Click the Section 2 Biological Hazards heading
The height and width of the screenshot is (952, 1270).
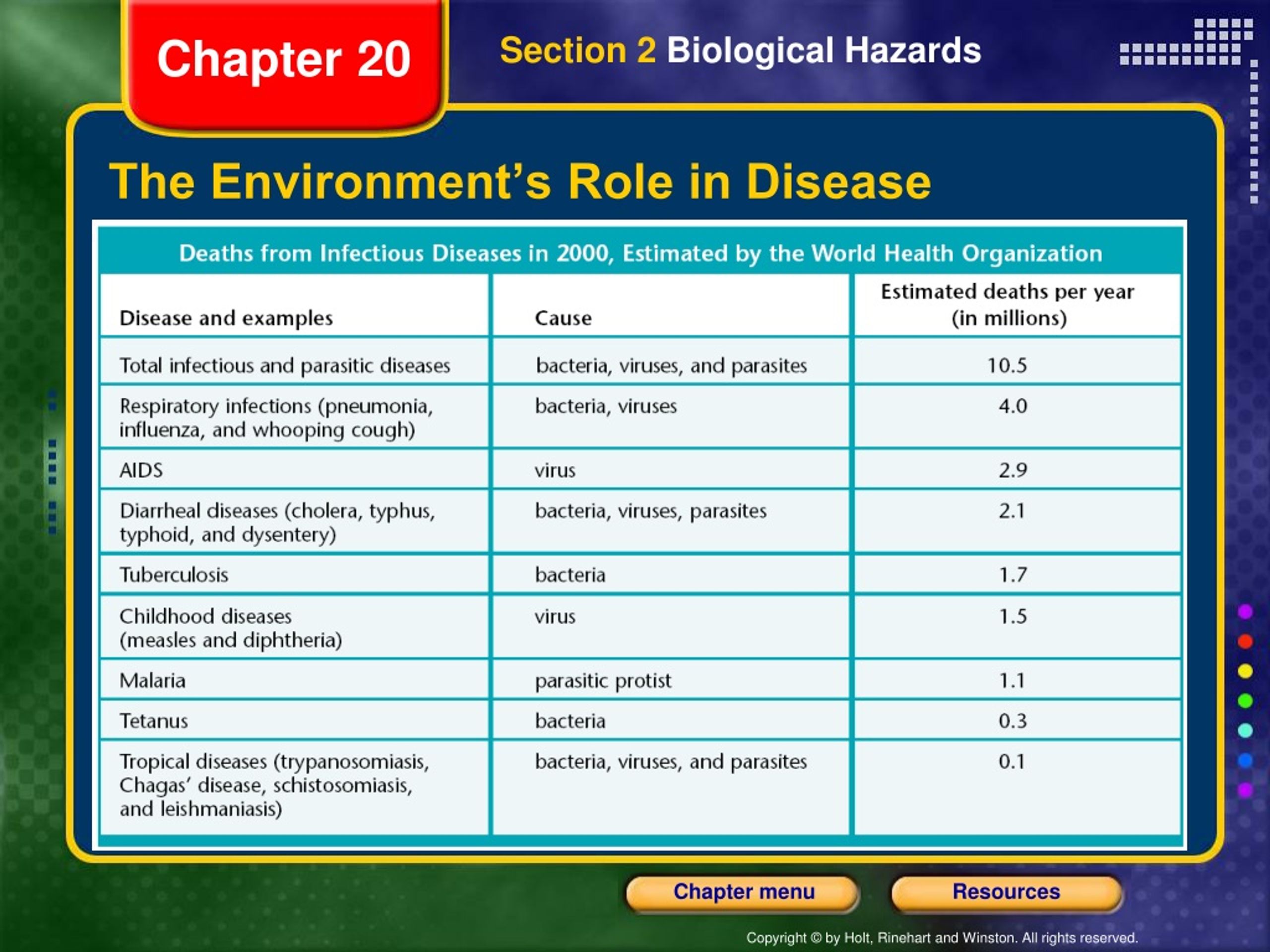click(x=741, y=51)
